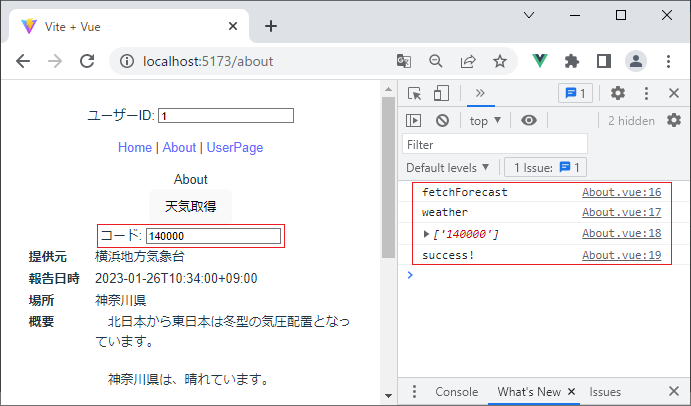Show more DevTools tabs with double chevron
Image resolution: width=691 pixels, height=406 pixels.
479,93
